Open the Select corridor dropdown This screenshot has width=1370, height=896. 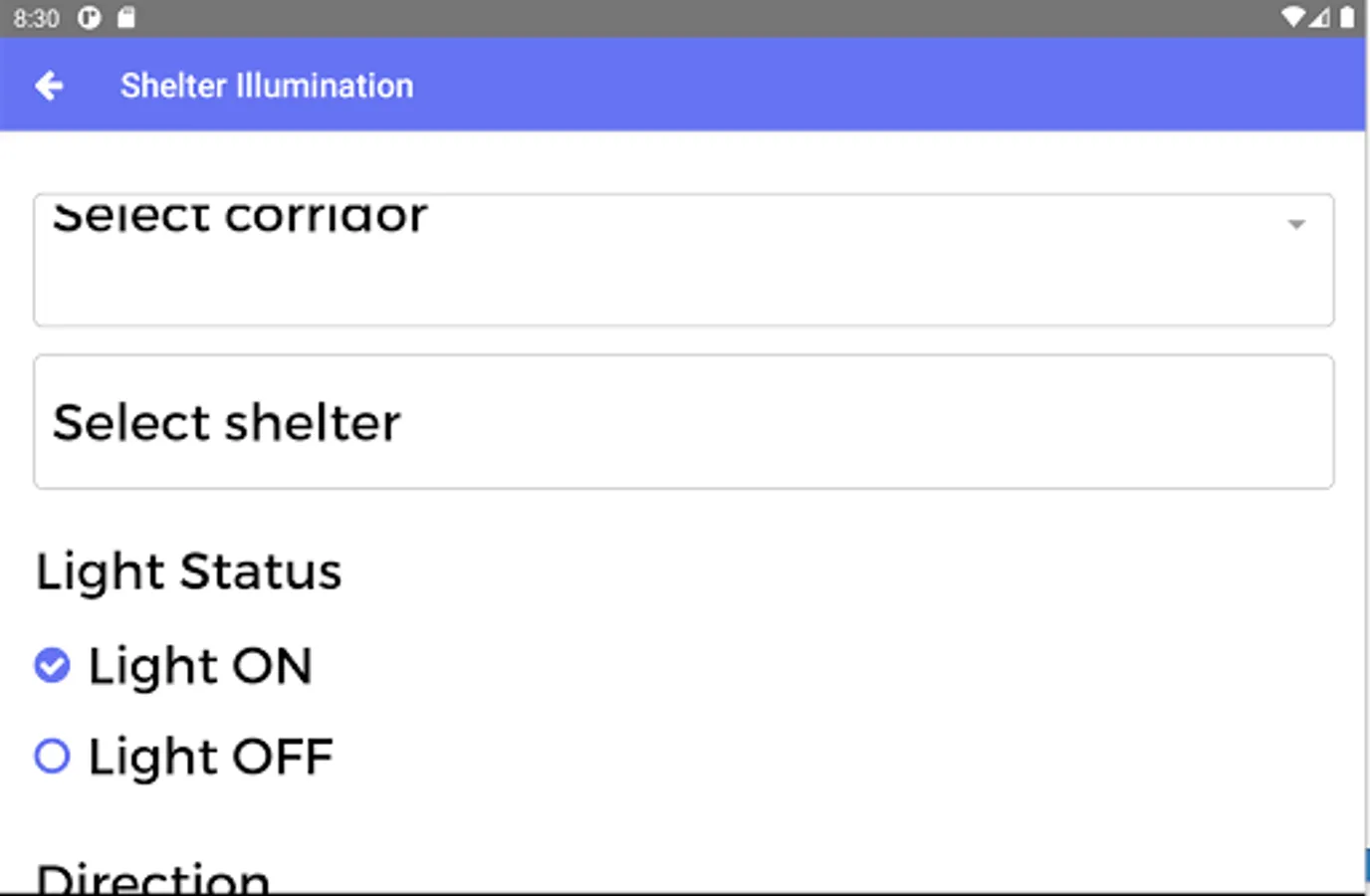click(x=683, y=260)
